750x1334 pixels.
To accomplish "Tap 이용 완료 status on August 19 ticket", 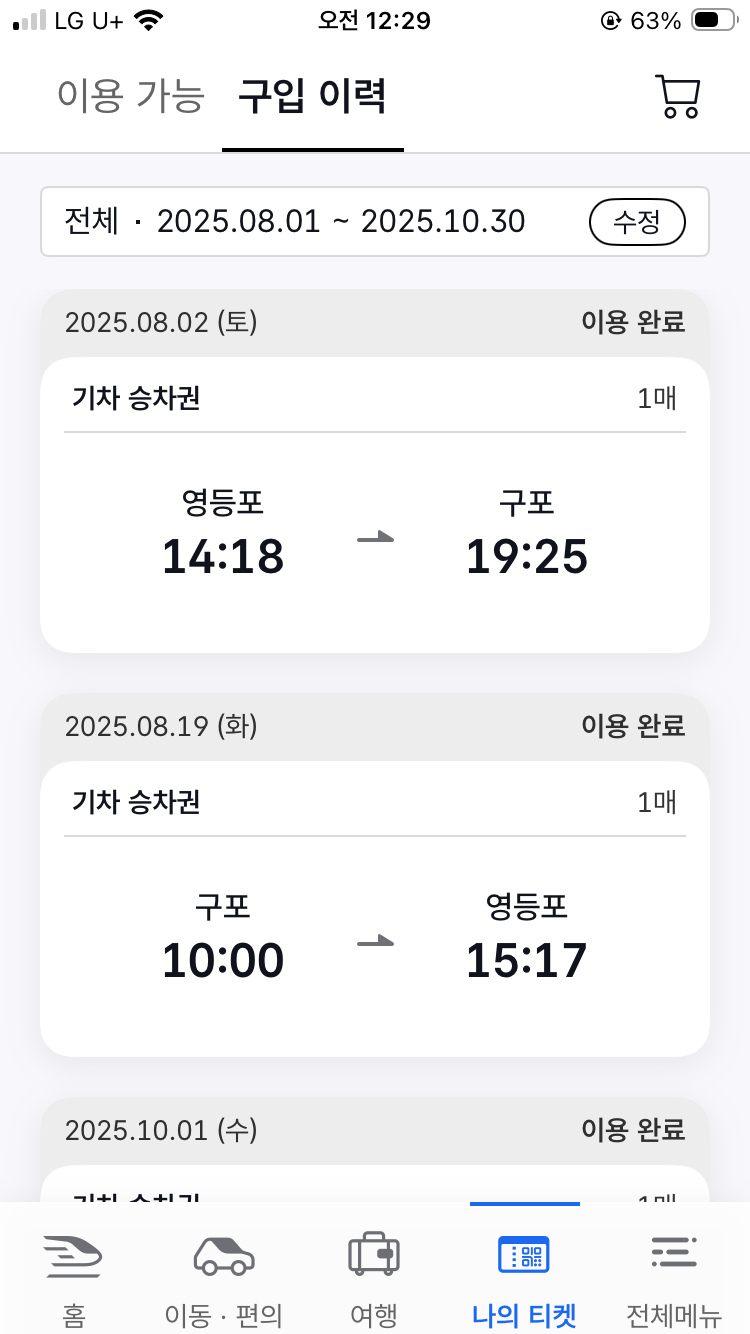I will [633, 726].
